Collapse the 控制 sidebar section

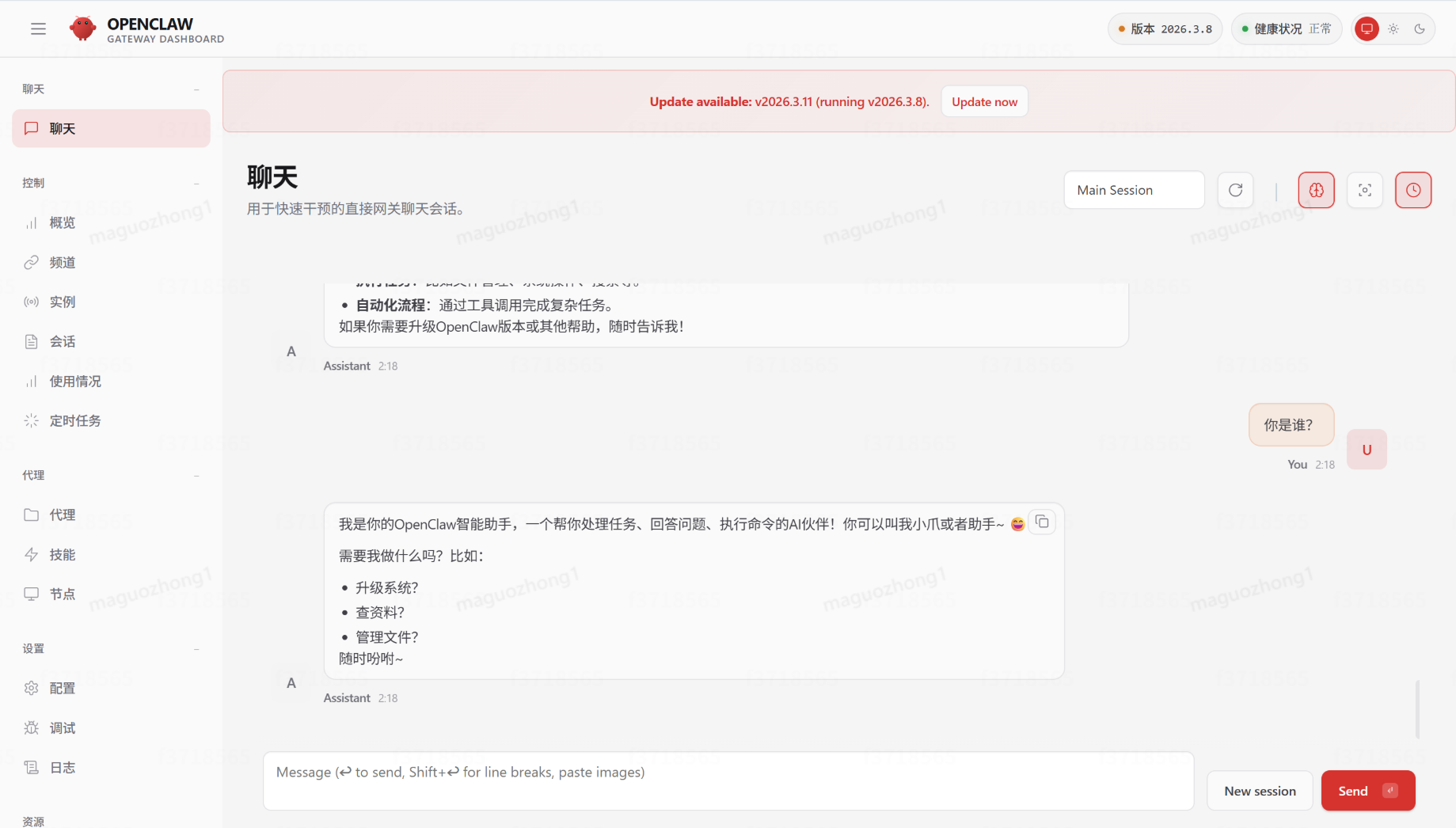pos(196,183)
